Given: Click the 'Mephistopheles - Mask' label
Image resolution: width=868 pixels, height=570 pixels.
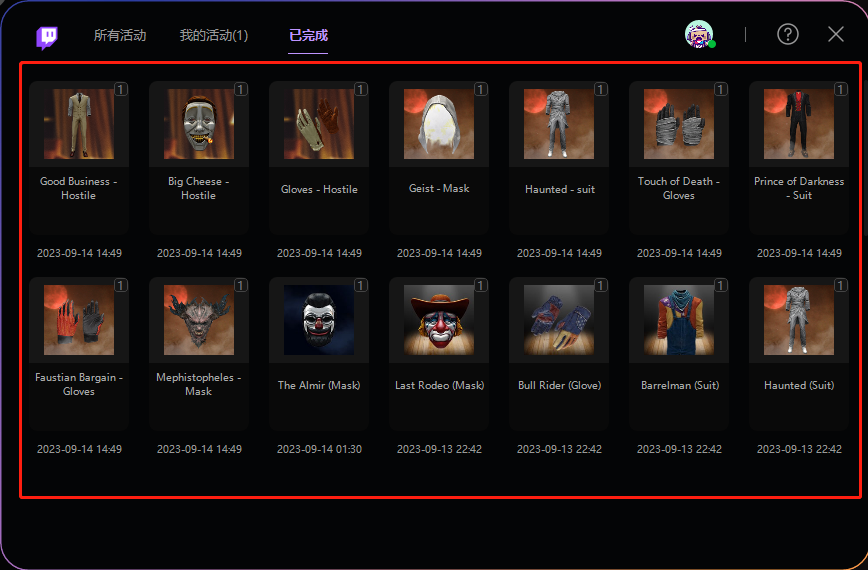Looking at the screenshot, I should click(x=199, y=384).
